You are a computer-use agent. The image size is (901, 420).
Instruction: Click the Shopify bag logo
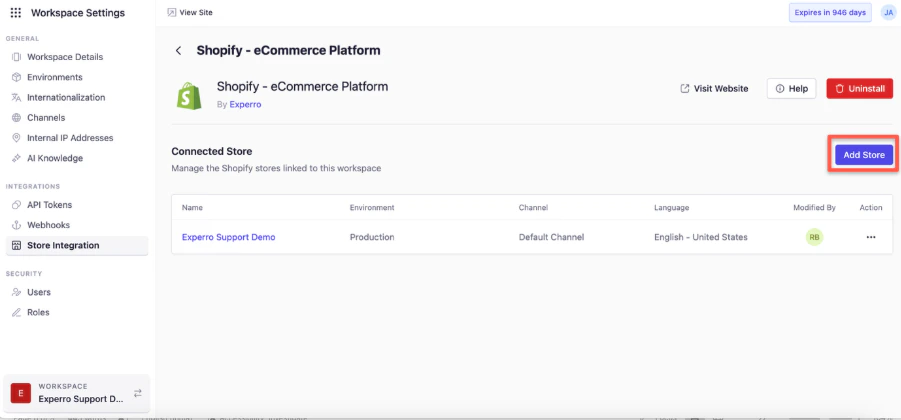point(189,95)
